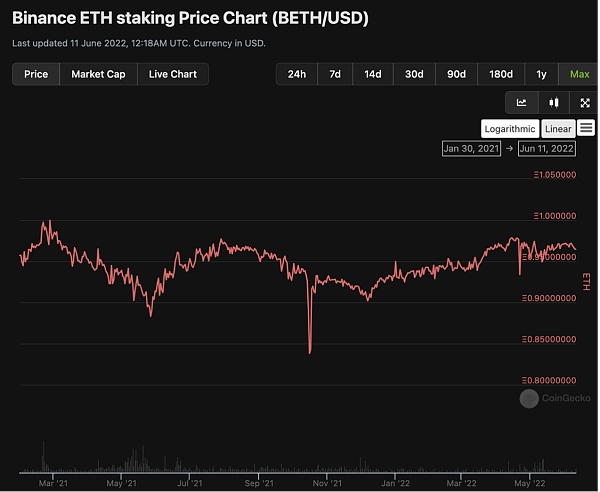
Task: Open the Live Chart tab
Action: 173,74
